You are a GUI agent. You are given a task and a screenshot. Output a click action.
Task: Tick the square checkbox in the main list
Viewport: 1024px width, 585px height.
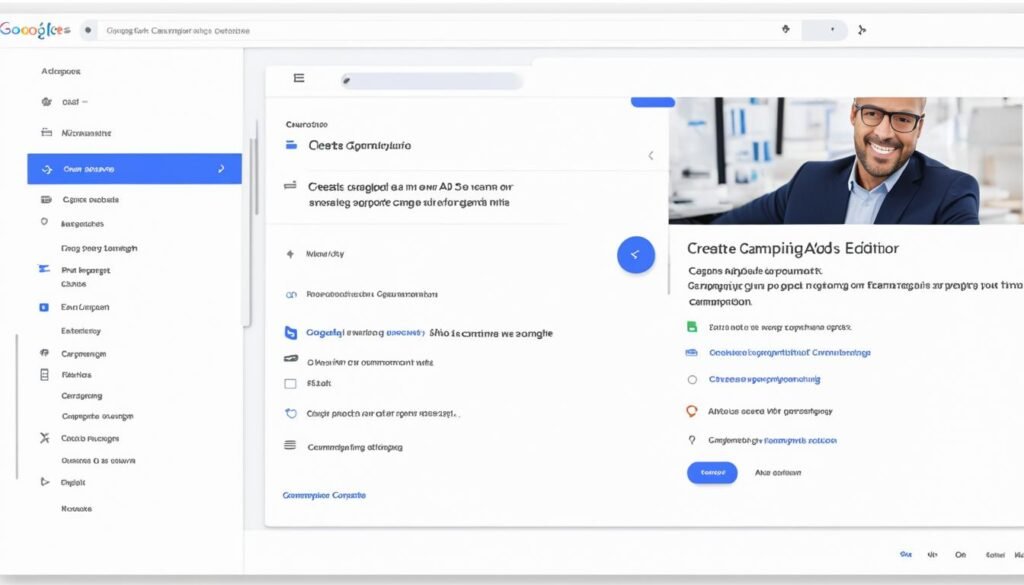pos(291,384)
